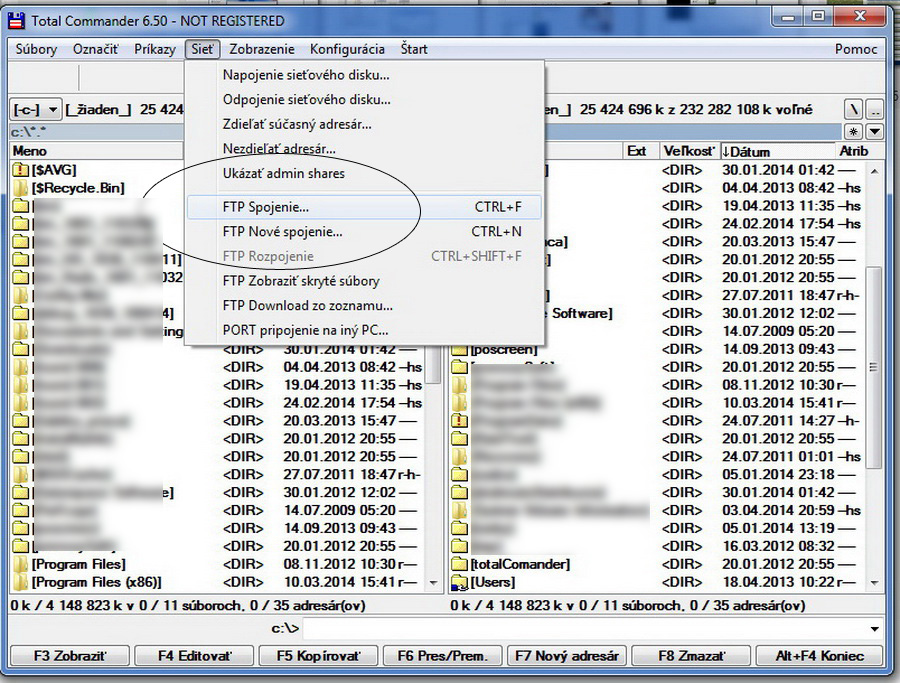This screenshot has height=683, width=900.
Task: Open the command line history dropdown
Action: coord(874,629)
